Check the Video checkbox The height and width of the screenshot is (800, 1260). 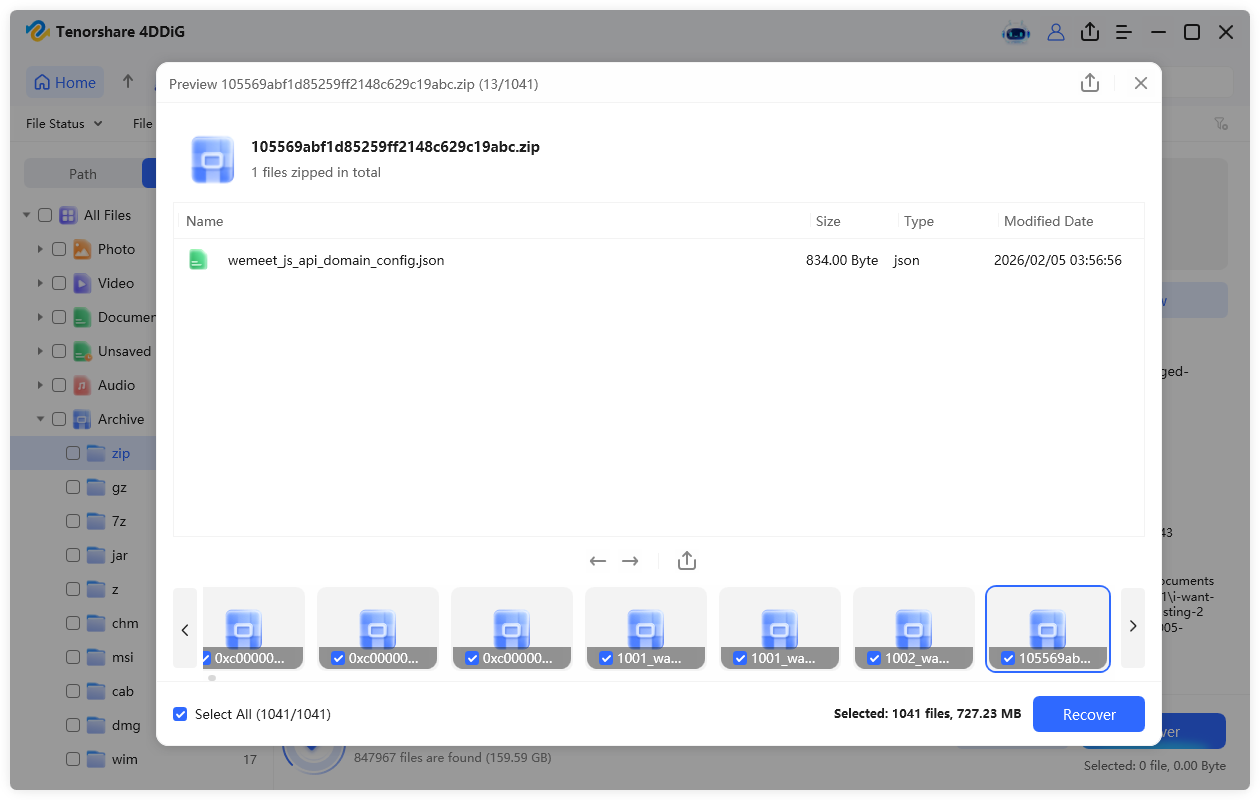pos(59,283)
